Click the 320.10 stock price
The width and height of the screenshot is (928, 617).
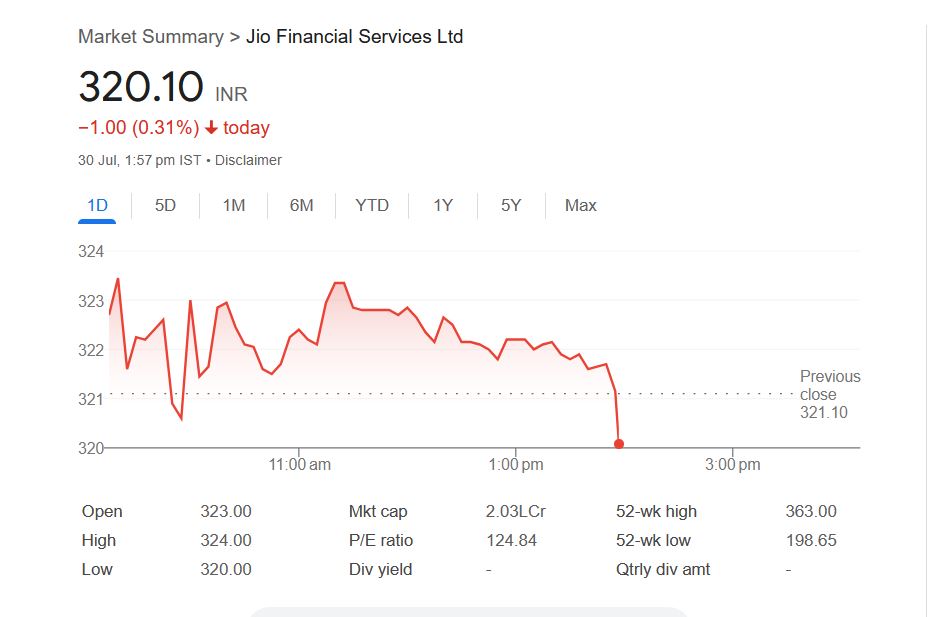pyautogui.click(x=141, y=87)
